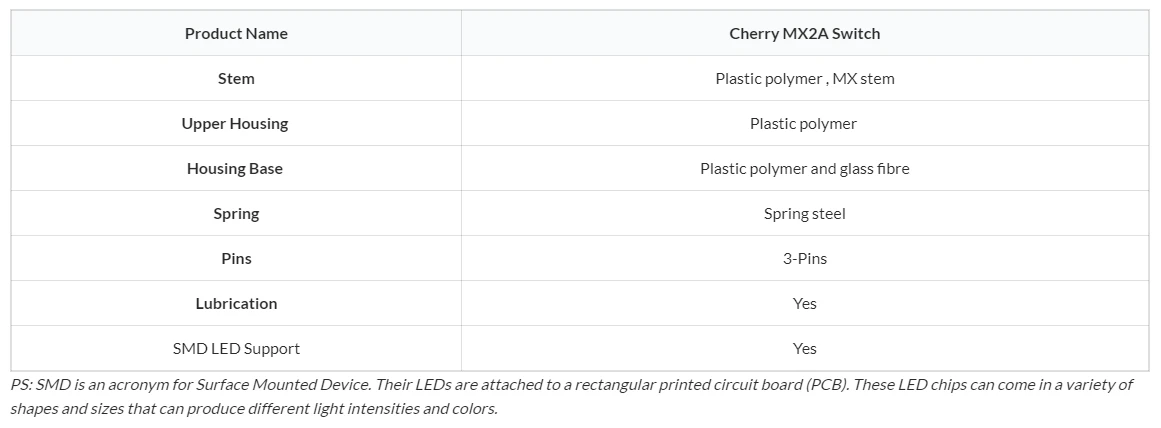The width and height of the screenshot is (1161, 428).
Task: Click the Stem row label
Action: click(x=236, y=78)
